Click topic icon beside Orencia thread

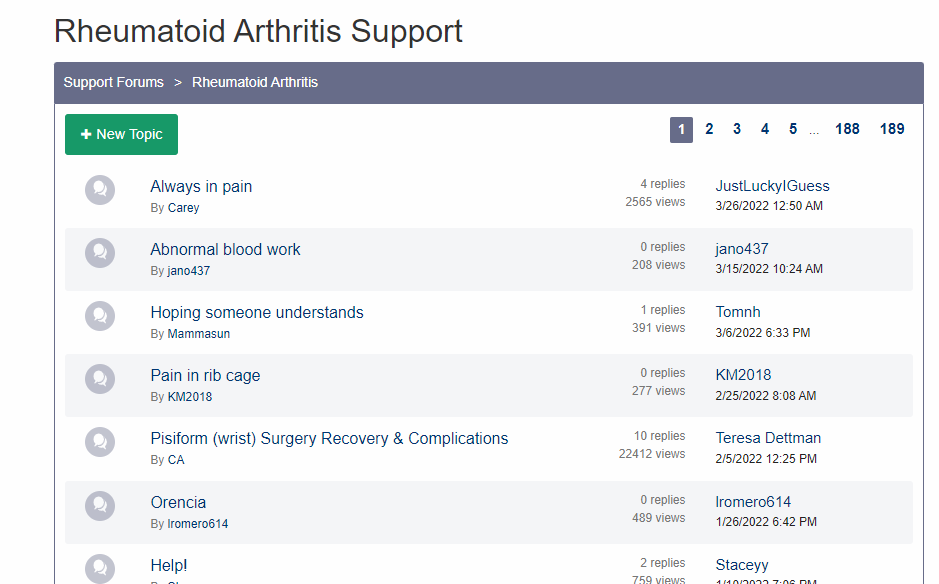click(x=100, y=505)
